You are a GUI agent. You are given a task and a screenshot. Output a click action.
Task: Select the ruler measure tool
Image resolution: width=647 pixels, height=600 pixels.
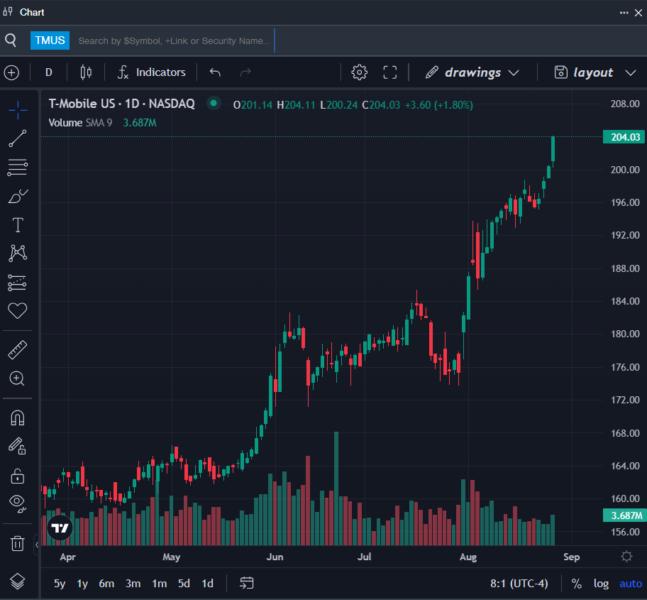[x=17, y=350]
